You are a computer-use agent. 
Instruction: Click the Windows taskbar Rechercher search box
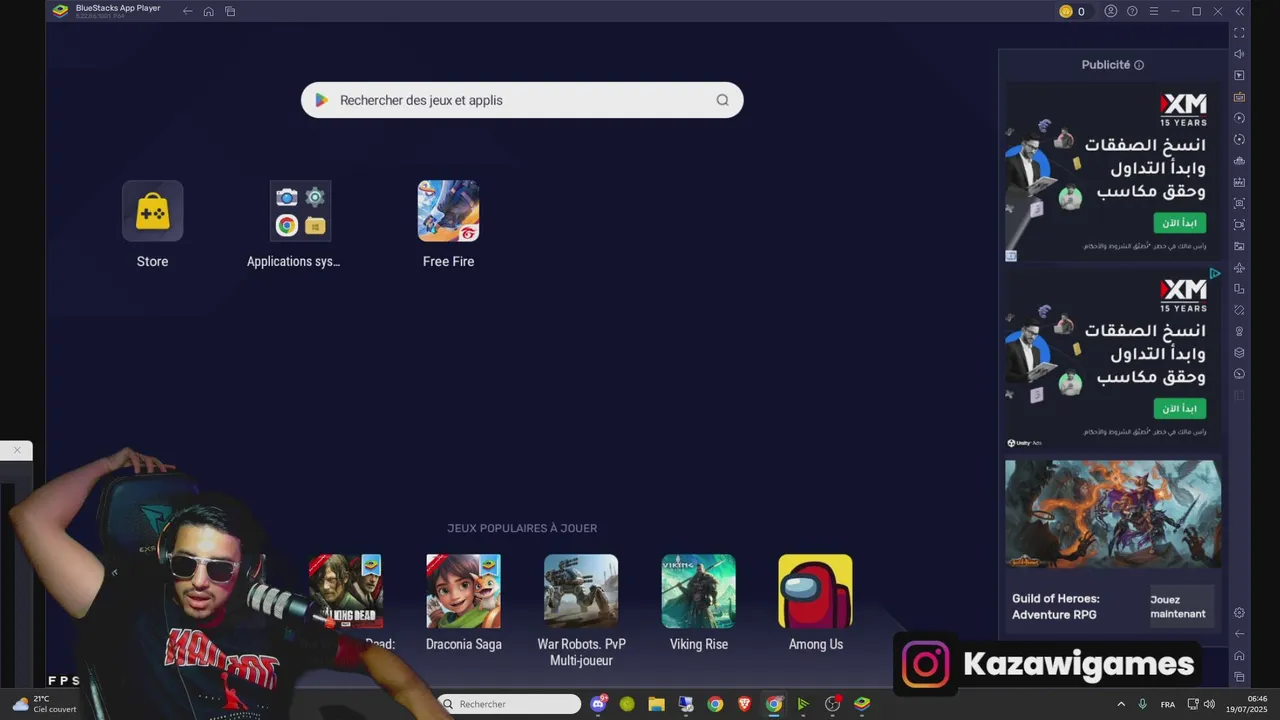pyautogui.click(x=509, y=704)
